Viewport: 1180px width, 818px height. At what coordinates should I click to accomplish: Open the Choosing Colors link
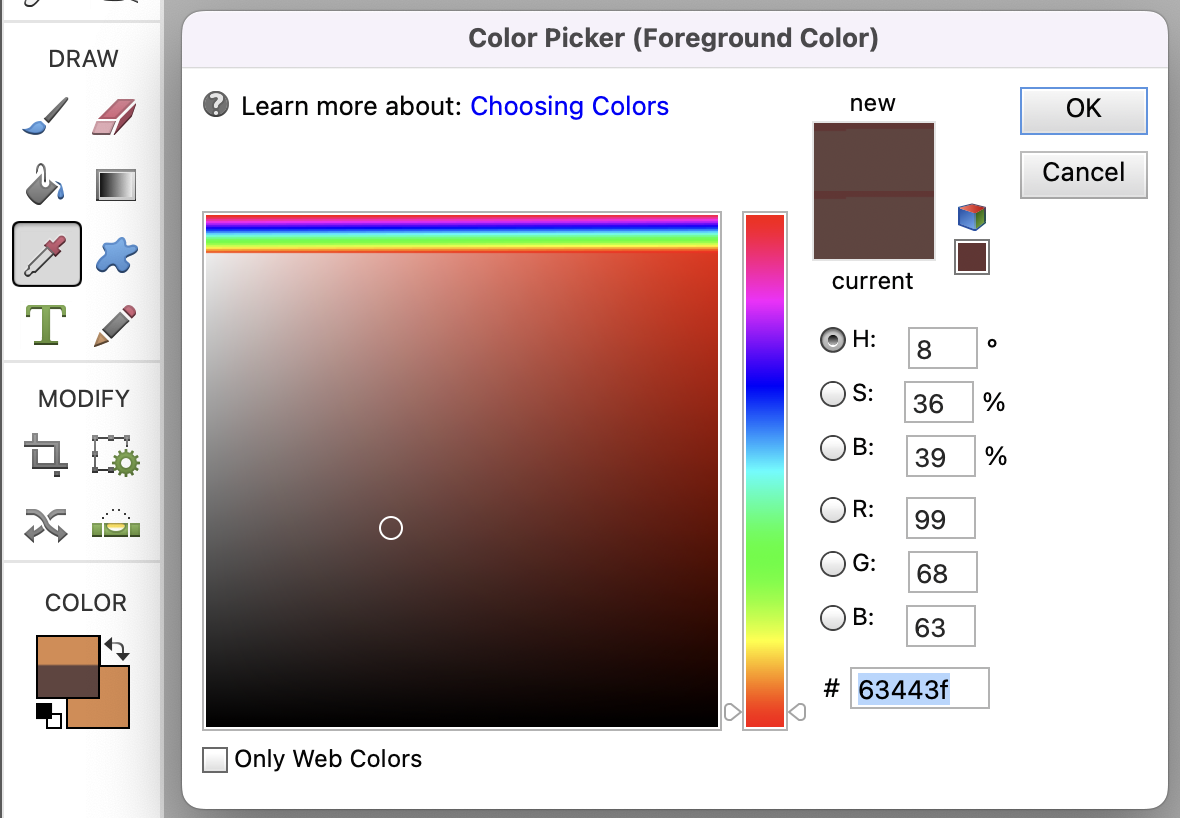tap(569, 105)
